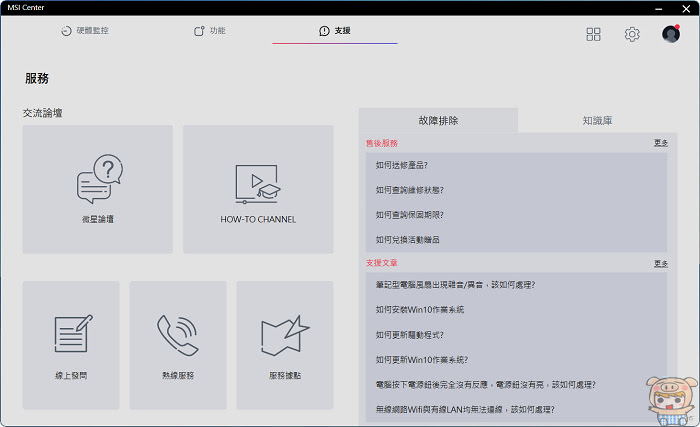Click the 線上發問 notepad icon
This screenshot has height=427, width=700.
[73, 333]
